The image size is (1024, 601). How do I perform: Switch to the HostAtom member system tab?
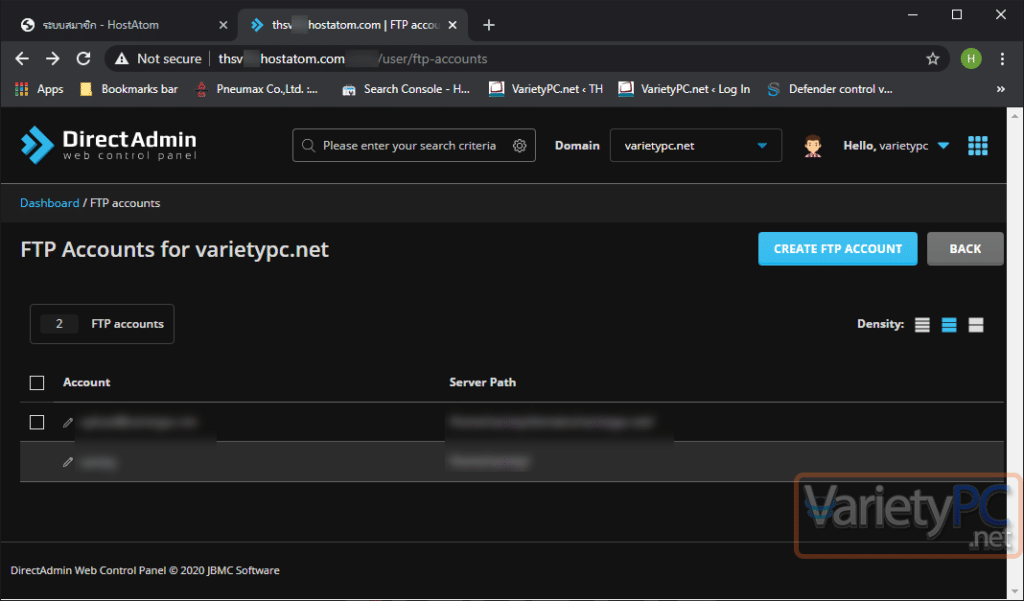tap(122, 25)
